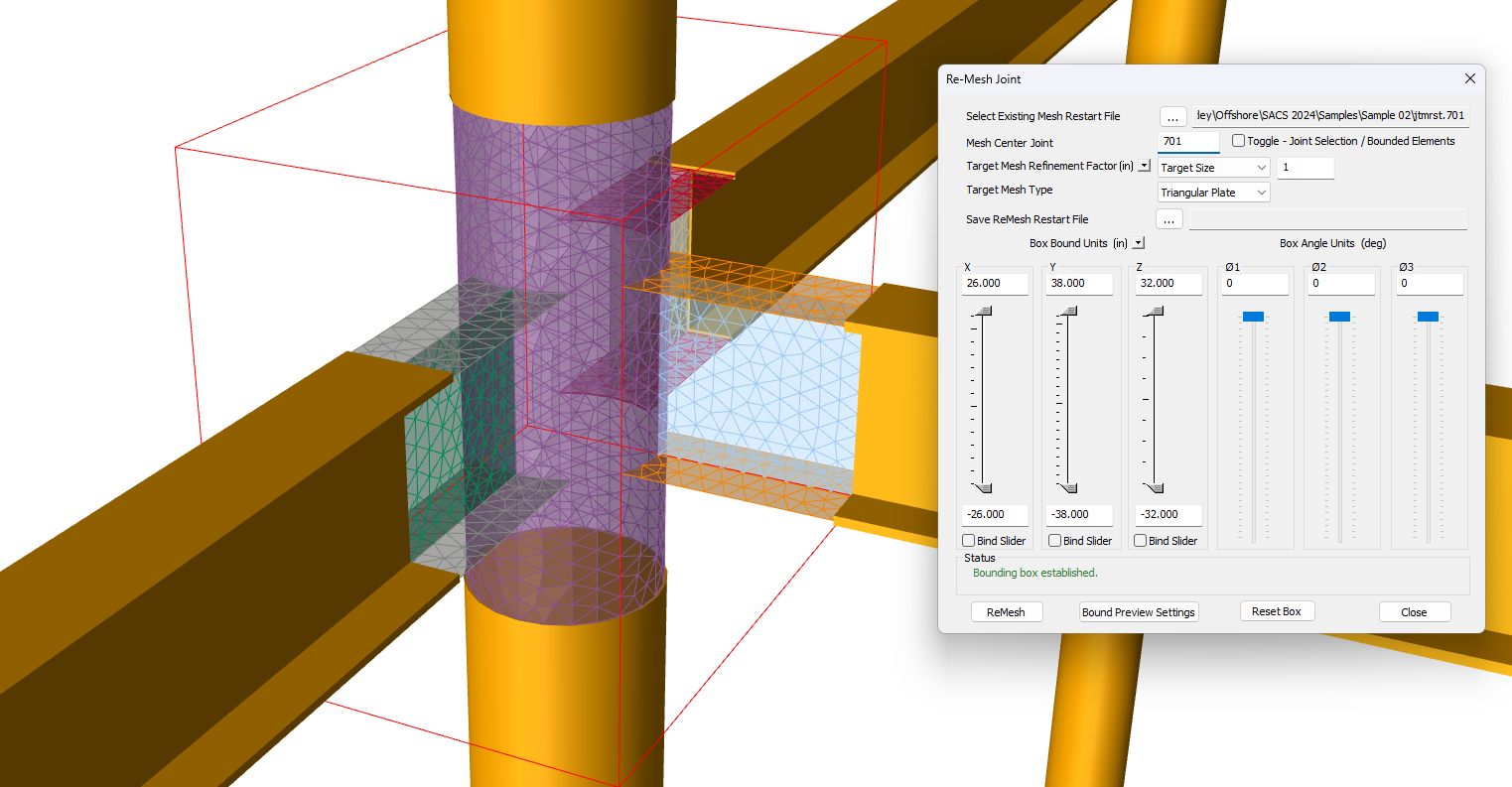The height and width of the screenshot is (787, 1512).
Task: Check Bind Slider under X column
Action: 969,541
